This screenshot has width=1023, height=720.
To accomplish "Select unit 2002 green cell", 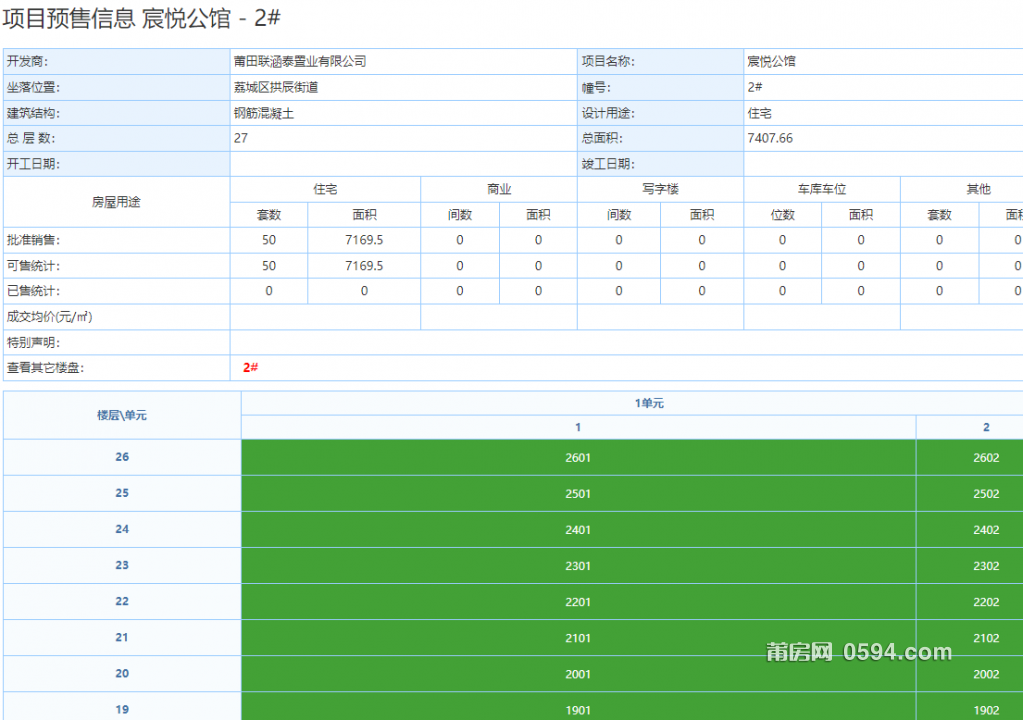I will click(970, 674).
